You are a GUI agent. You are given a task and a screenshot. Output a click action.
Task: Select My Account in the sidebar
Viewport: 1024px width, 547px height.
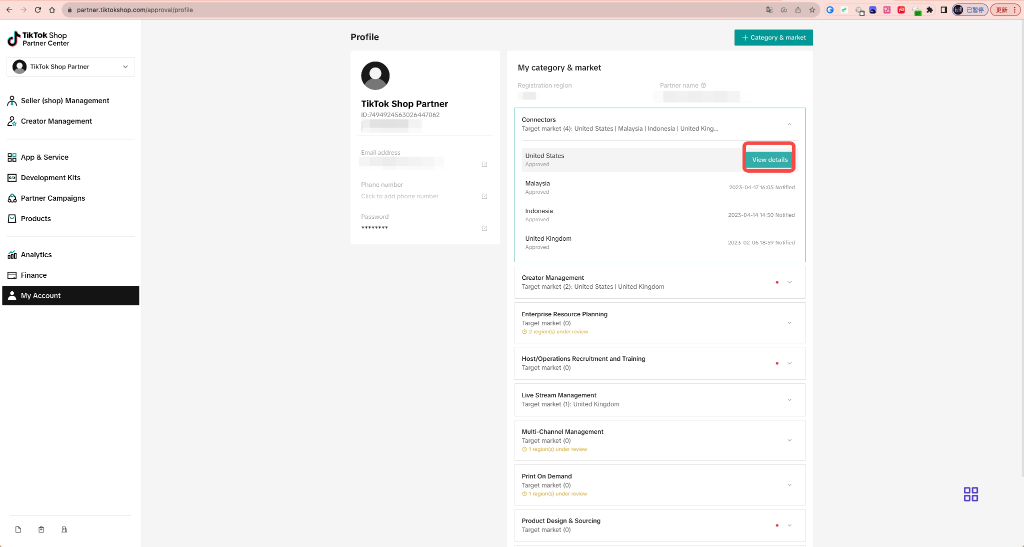(71, 296)
